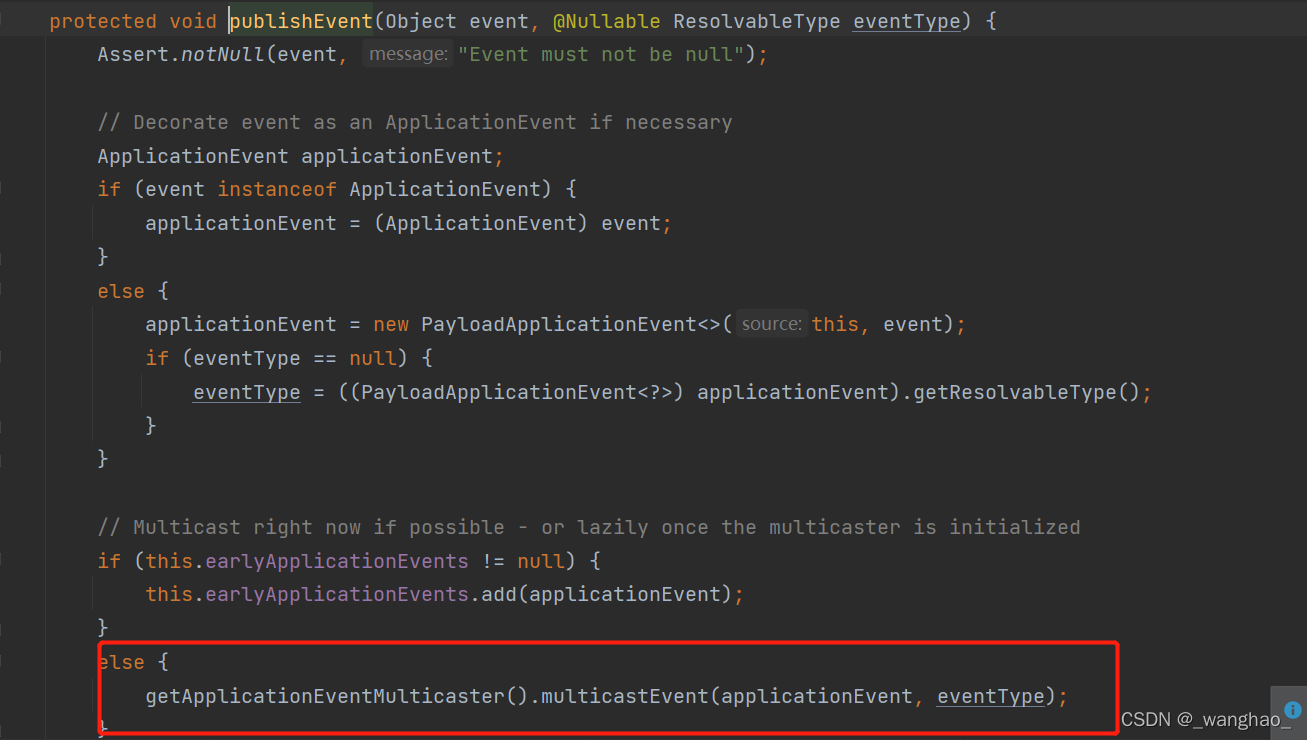Click the @Nullable annotation
Screen dimensions: 1307x740
click(606, 21)
